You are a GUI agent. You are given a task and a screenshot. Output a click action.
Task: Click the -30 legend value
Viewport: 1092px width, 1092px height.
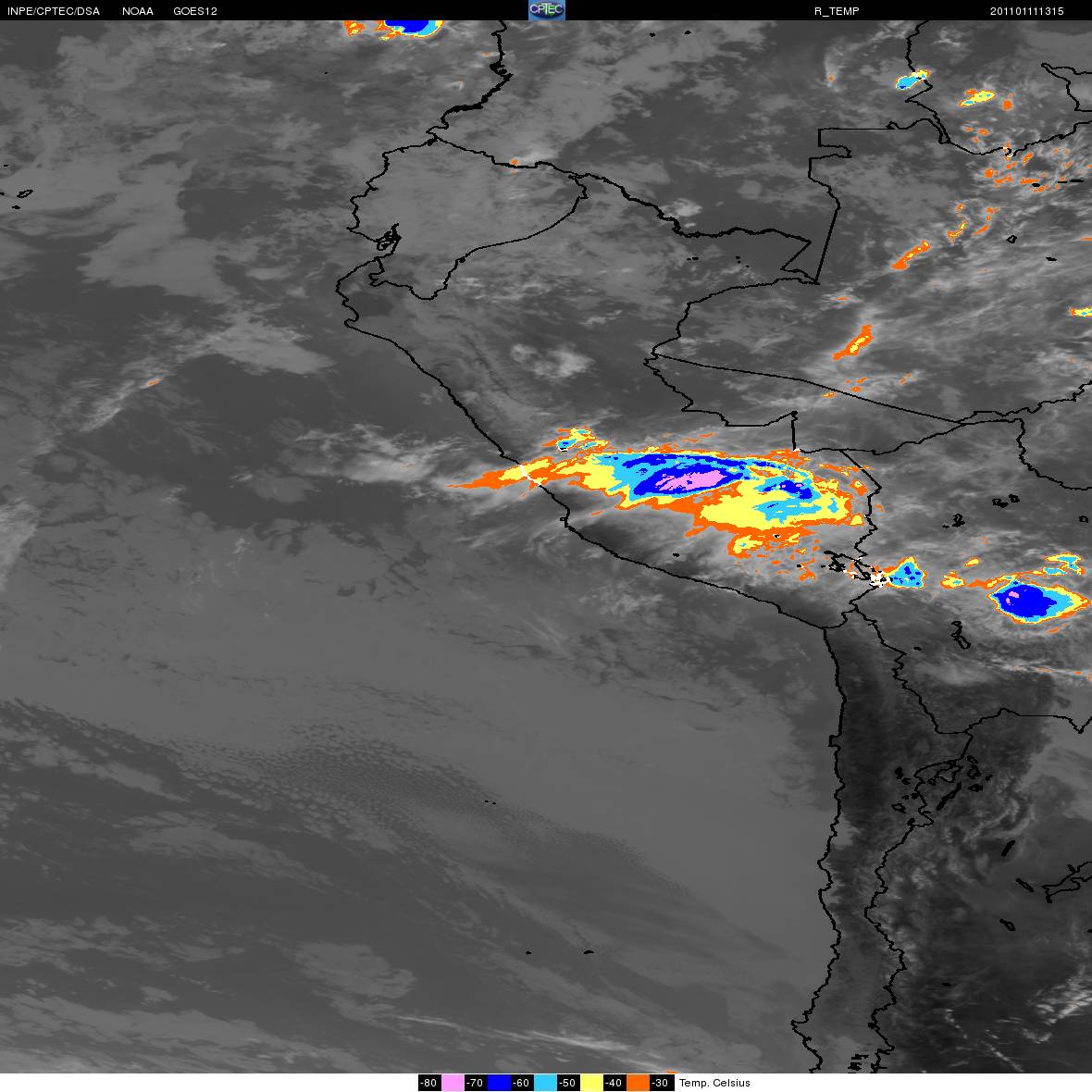coord(662,1083)
